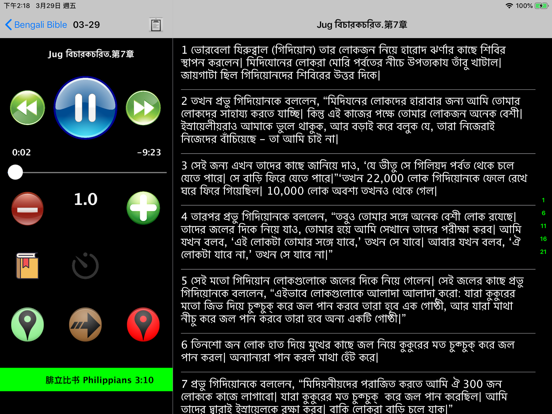552x414 pixels.
Task: Go back to Bengali Bible
Action: [36, 25]
